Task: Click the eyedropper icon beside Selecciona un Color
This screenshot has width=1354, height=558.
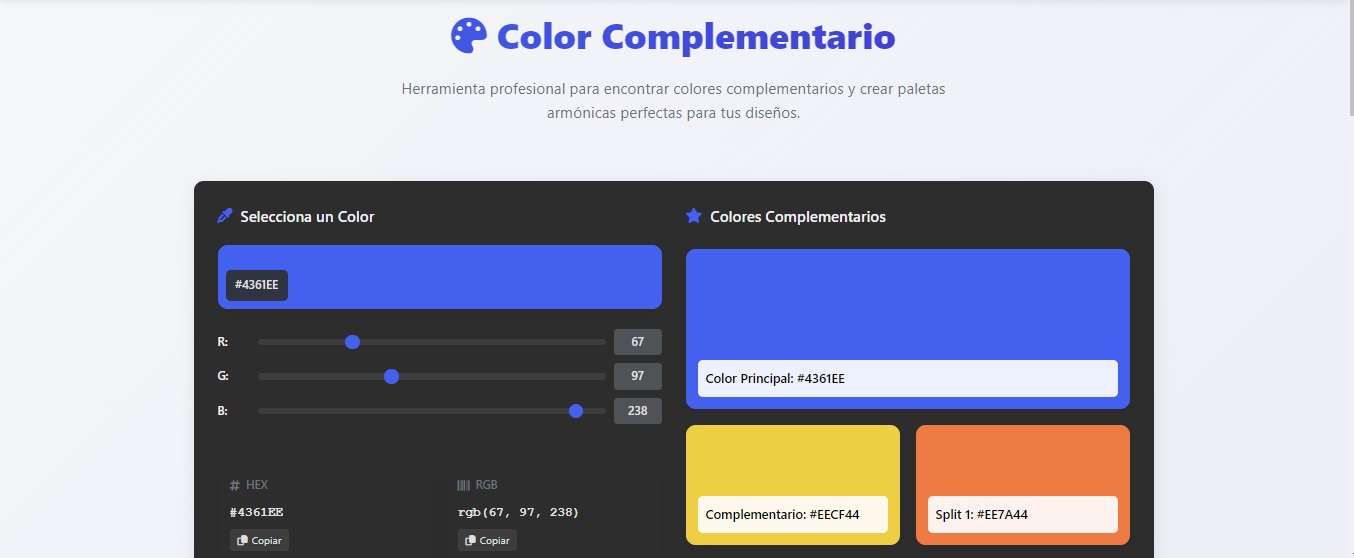Action: tap(225, 216)
